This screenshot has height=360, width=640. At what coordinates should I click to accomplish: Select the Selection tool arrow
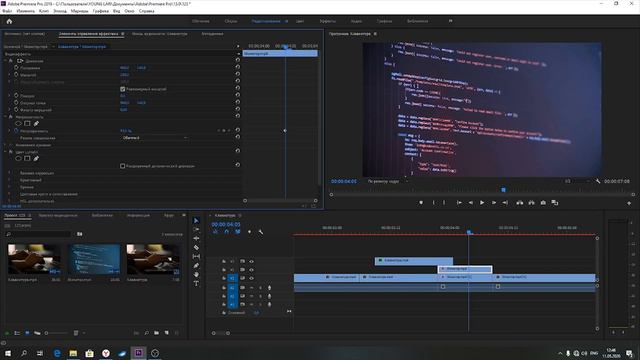196,221
